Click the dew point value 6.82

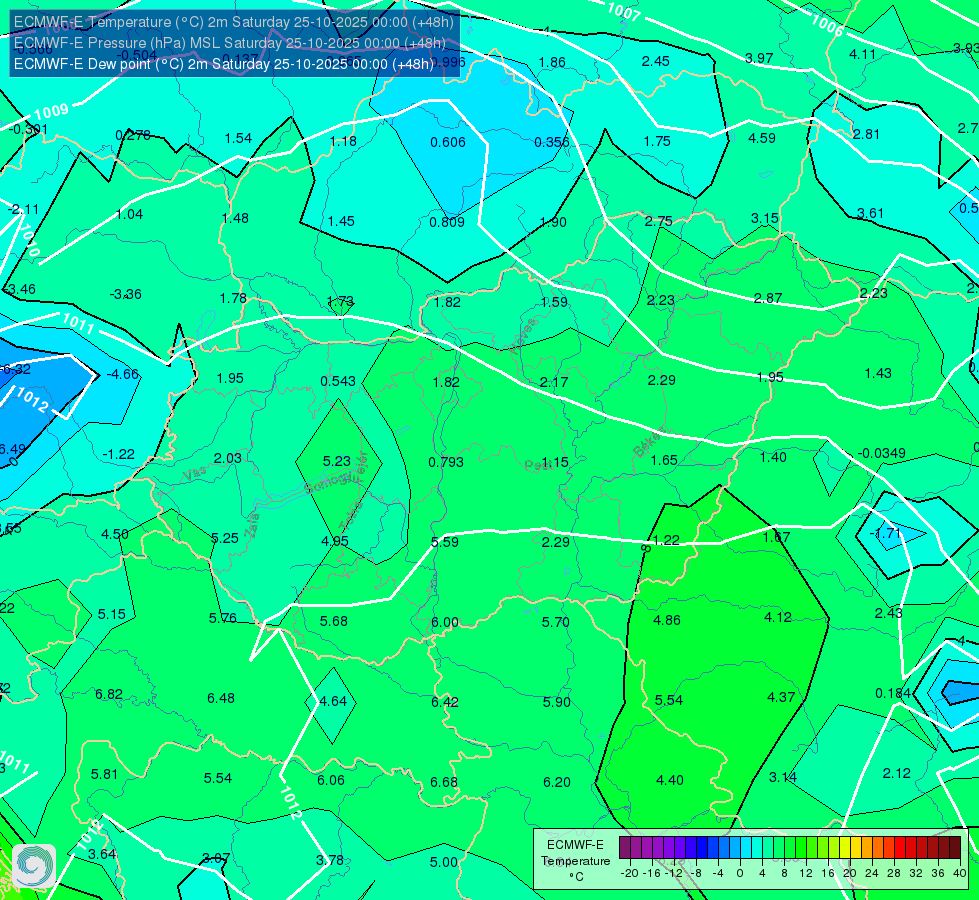tap(109, 695)
